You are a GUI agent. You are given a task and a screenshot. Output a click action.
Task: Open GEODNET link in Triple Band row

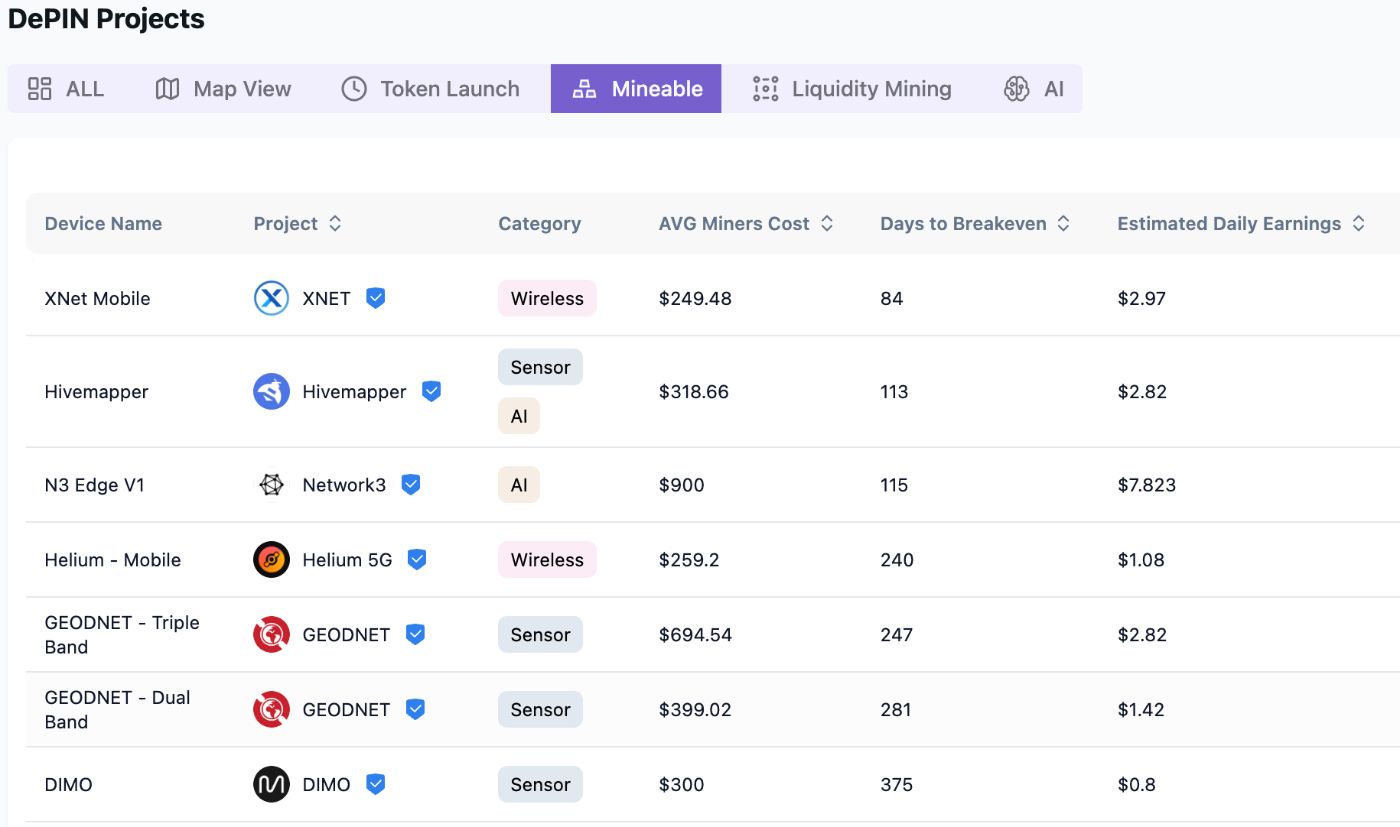pos(346,634)
